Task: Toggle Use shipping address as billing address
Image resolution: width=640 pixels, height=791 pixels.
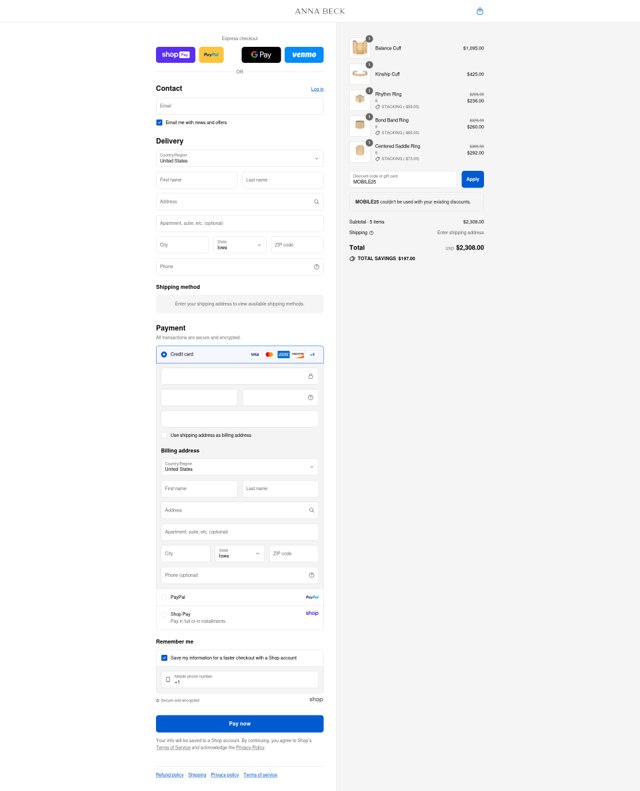Action: (164, 435)
